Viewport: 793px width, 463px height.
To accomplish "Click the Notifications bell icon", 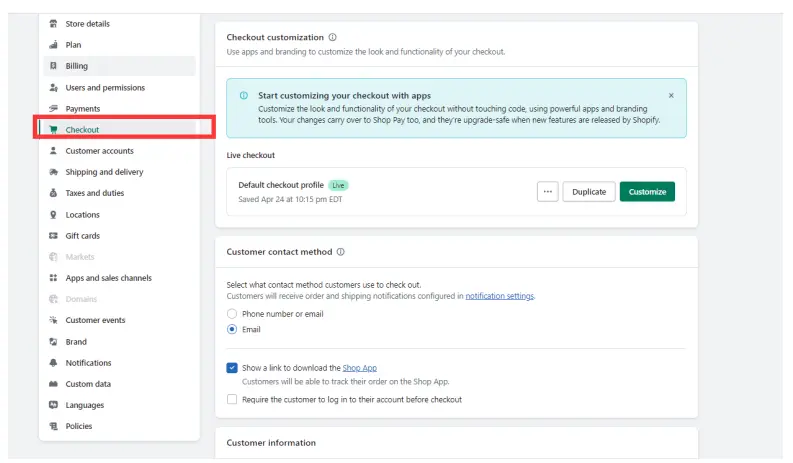I will 53,363.
